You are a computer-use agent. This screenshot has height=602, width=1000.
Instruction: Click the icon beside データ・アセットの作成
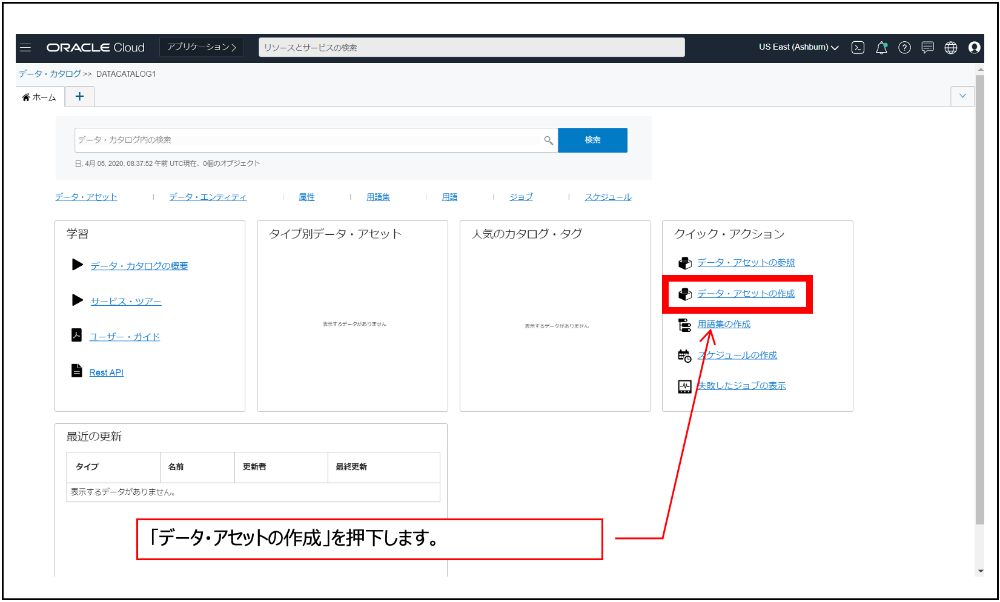pyautogui.click(x=685, y=294)
